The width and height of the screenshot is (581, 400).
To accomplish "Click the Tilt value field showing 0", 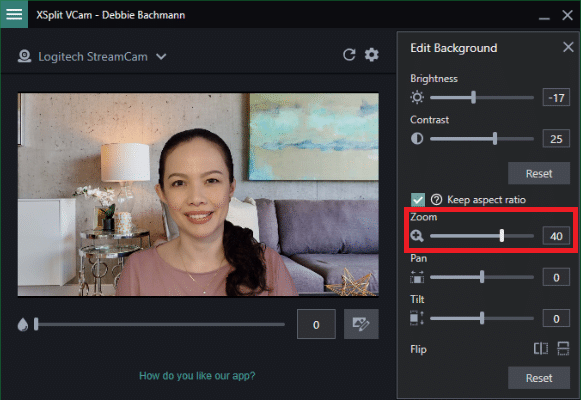I will [x=556, y=318].
